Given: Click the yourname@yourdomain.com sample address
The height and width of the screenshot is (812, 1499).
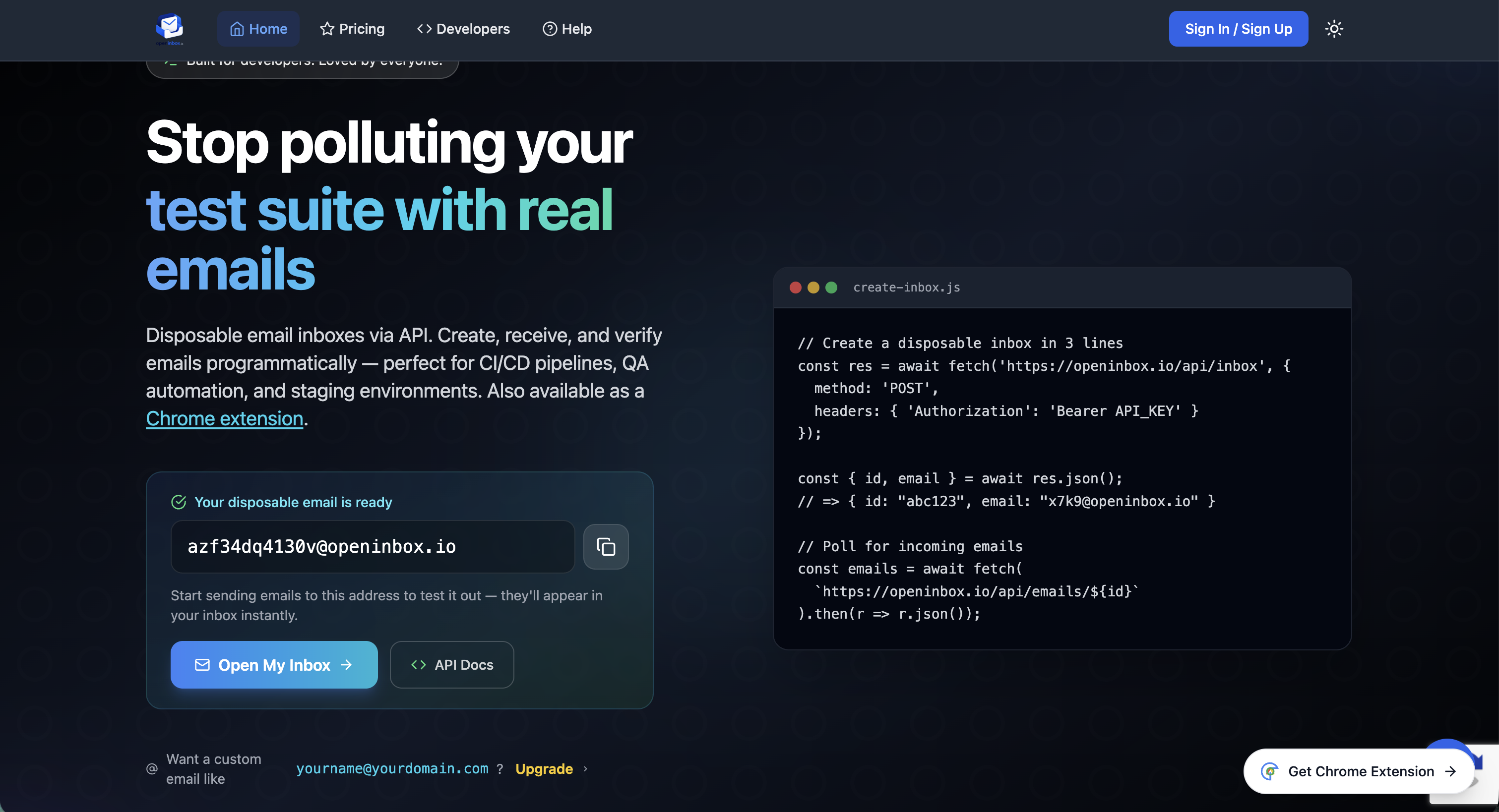Looking at the screenshot, I should coord(392,768).
